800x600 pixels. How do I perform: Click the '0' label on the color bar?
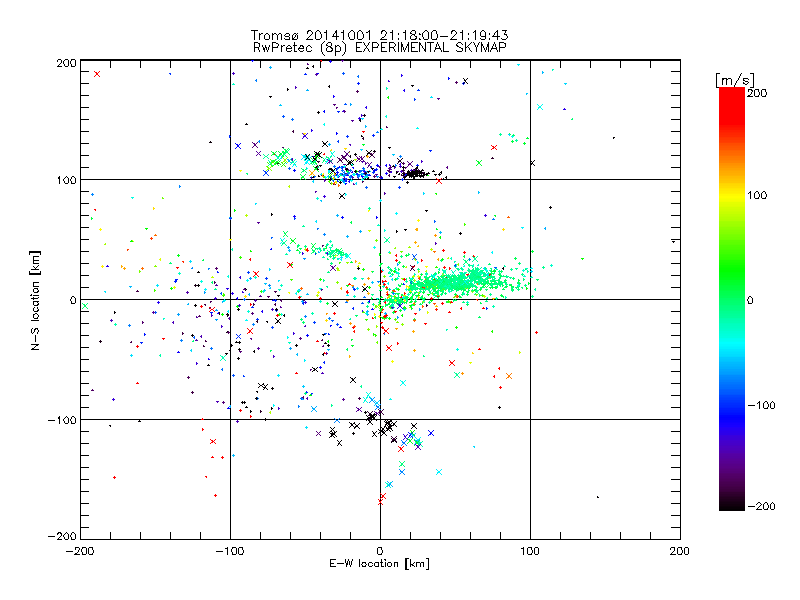point(750,300)
